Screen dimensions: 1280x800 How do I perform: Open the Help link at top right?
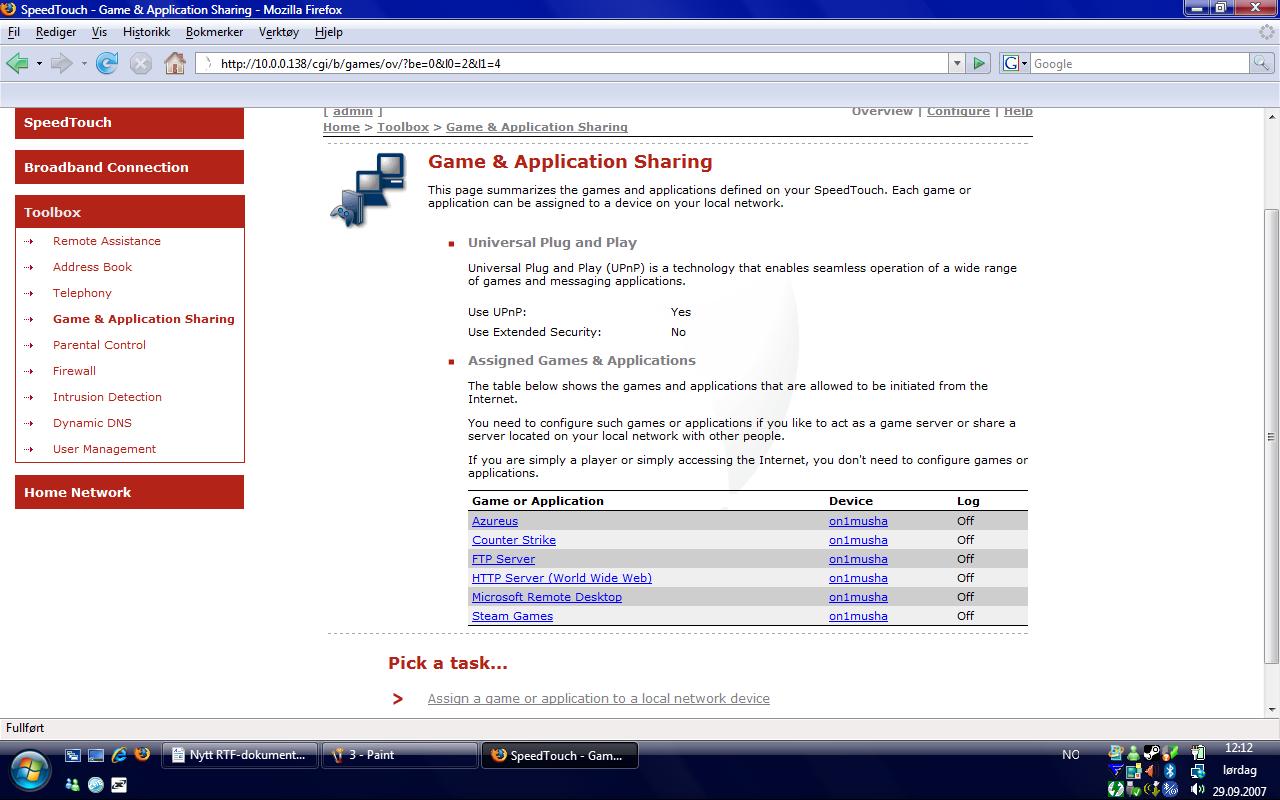[x=1018, y=111]
